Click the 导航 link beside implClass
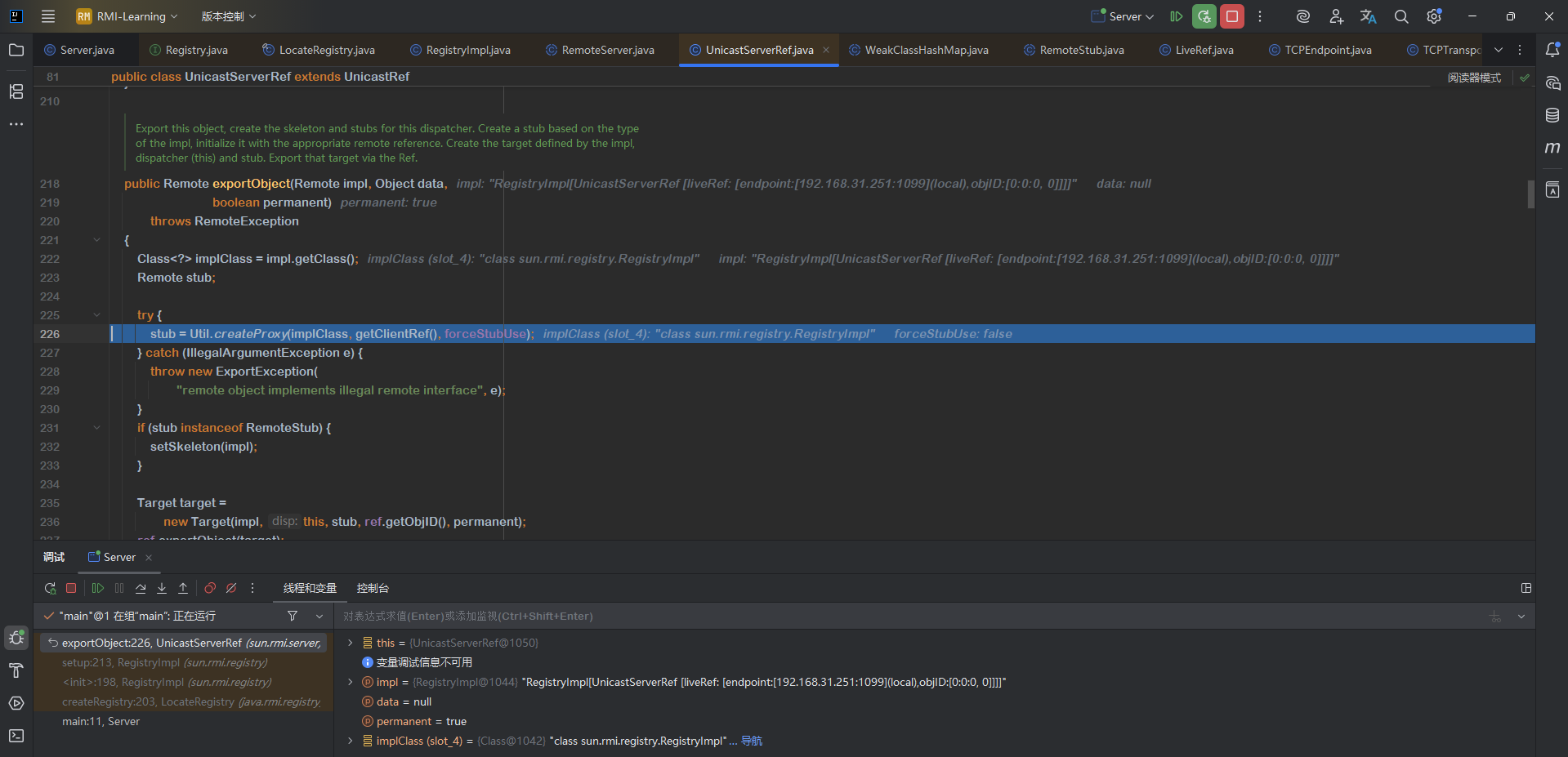This screenshot has height=757, width=1568. tap(752, 741)
